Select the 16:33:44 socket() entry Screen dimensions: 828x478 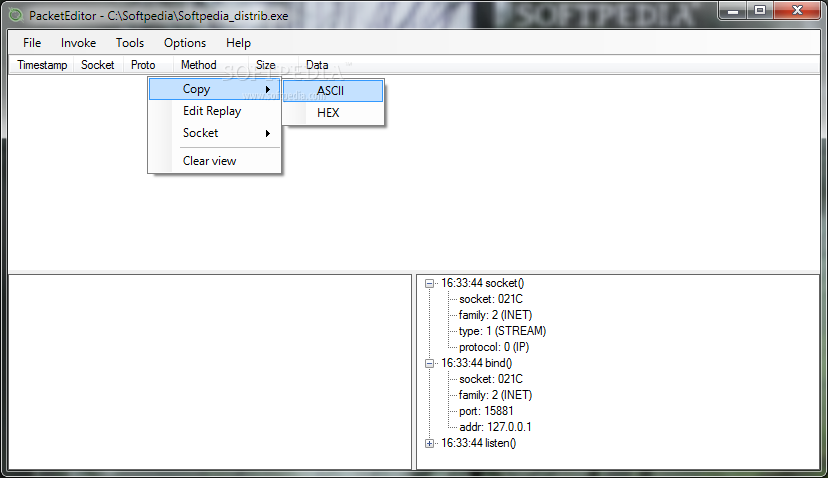tap(483, 283)
